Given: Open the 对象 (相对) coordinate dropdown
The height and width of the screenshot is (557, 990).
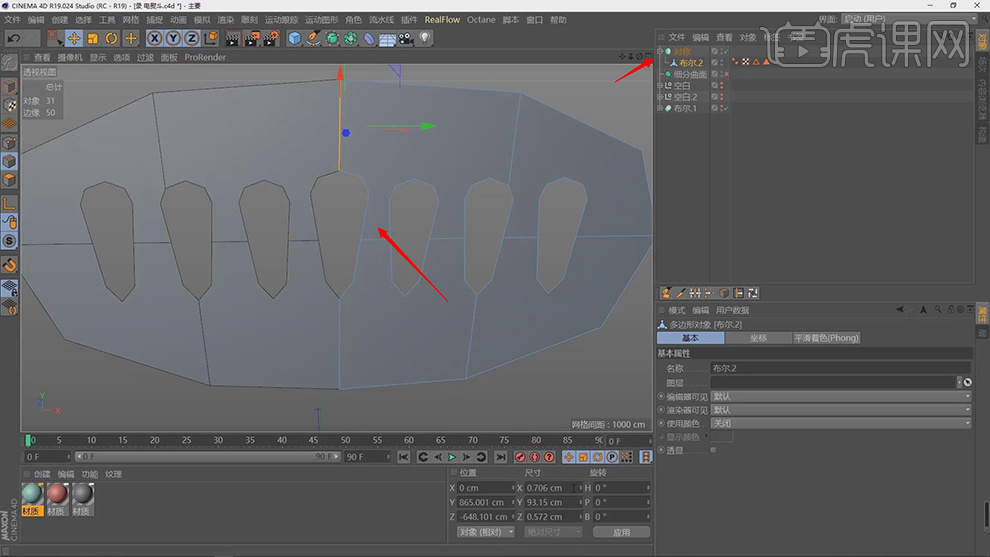Looking at the screenshot, I should [486, 532].
